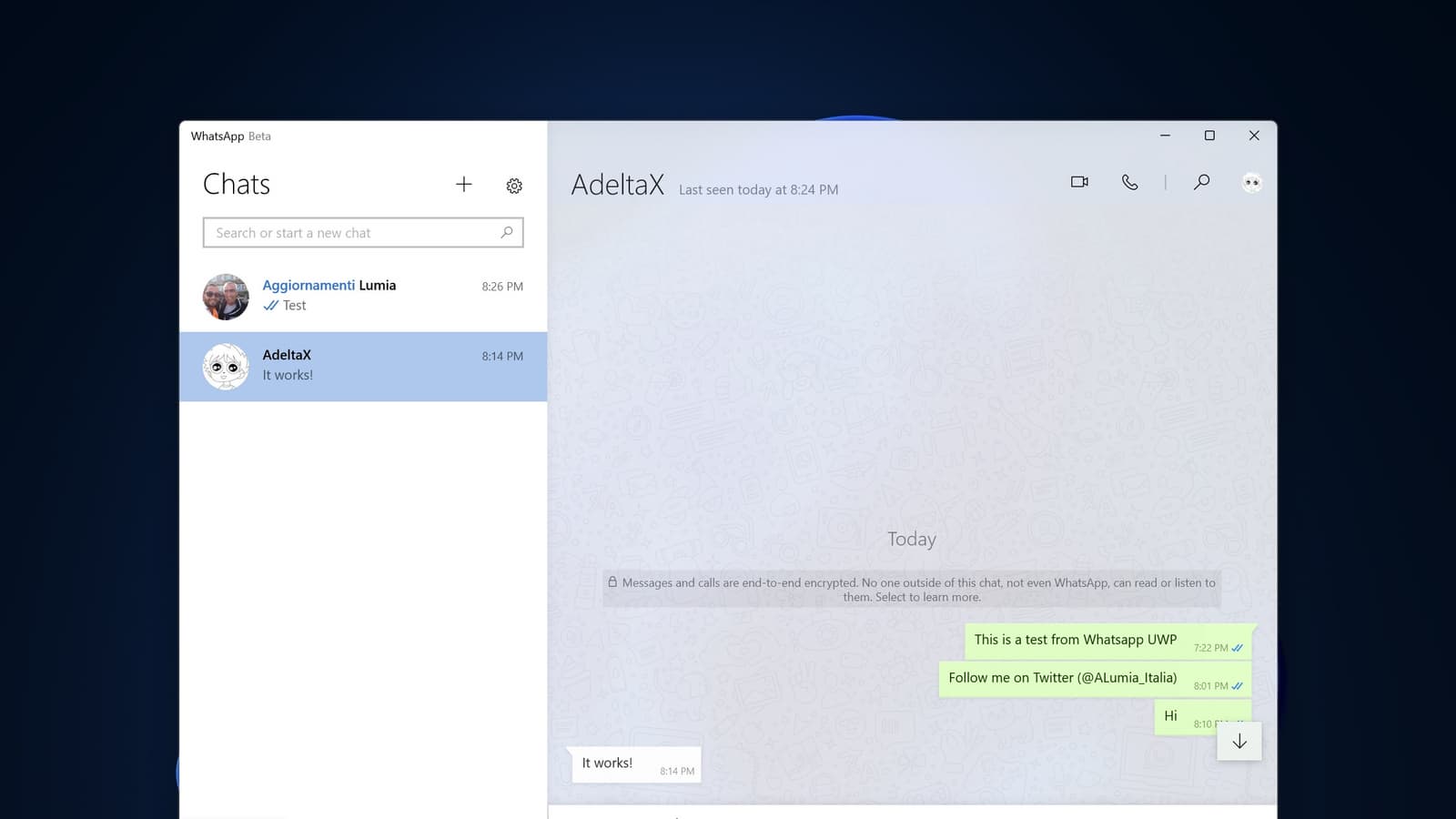Click the search magnifier in chat search box
This screenshot has width=1456, height=819.
point(507,232)
